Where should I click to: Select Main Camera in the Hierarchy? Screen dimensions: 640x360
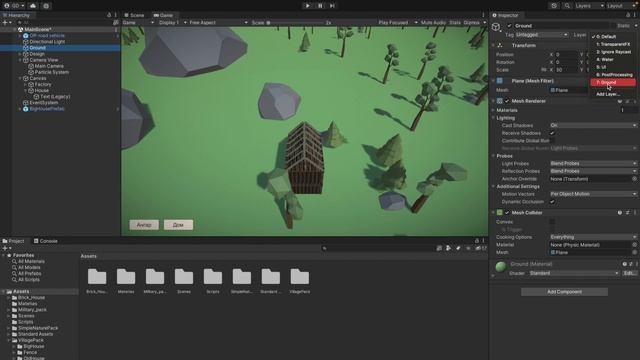coord(49,66)
